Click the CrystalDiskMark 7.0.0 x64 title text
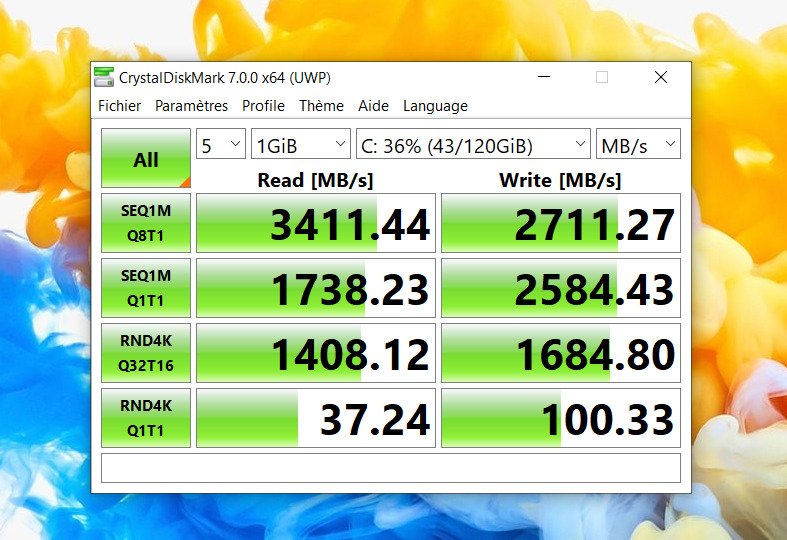The image size is (787, 540). tap(224, 78)
